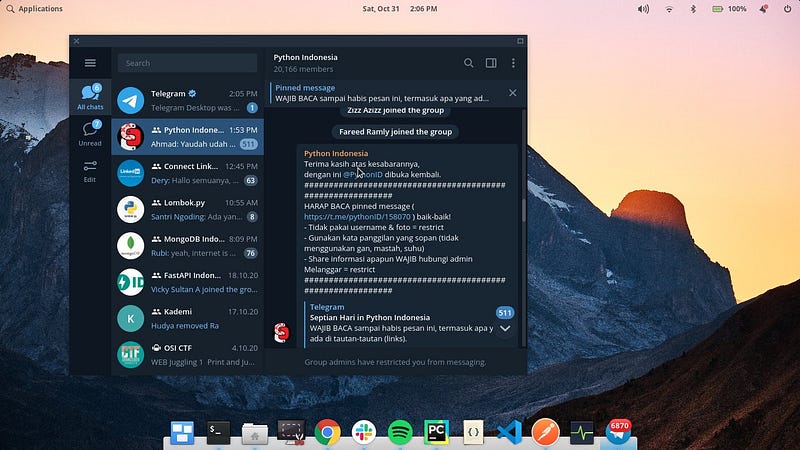
Task: Switch to the Unread chats folder
Action: (90, 134)
